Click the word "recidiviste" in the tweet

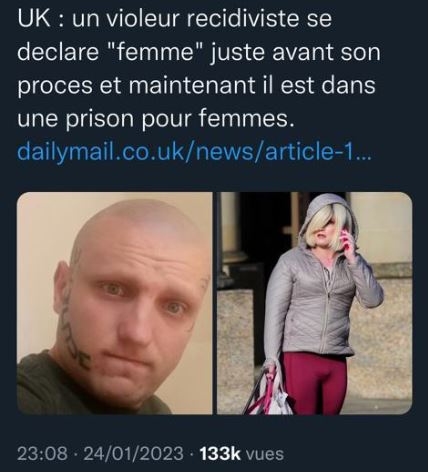pos(243,18)
